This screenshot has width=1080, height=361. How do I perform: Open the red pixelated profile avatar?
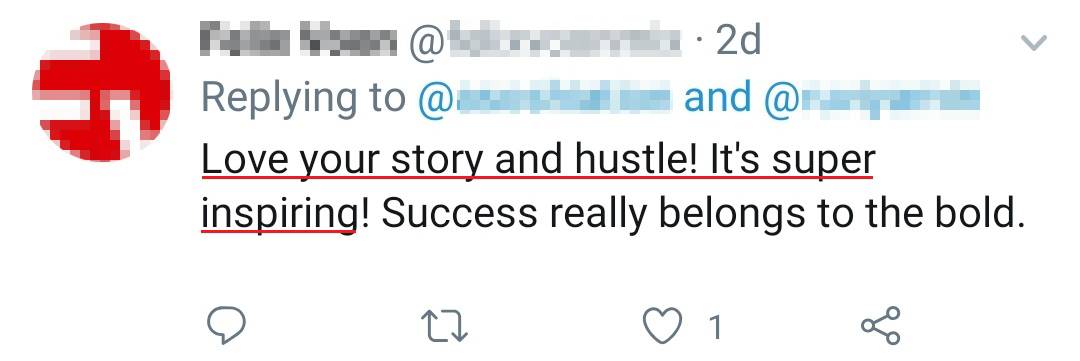tap(101, 92)
